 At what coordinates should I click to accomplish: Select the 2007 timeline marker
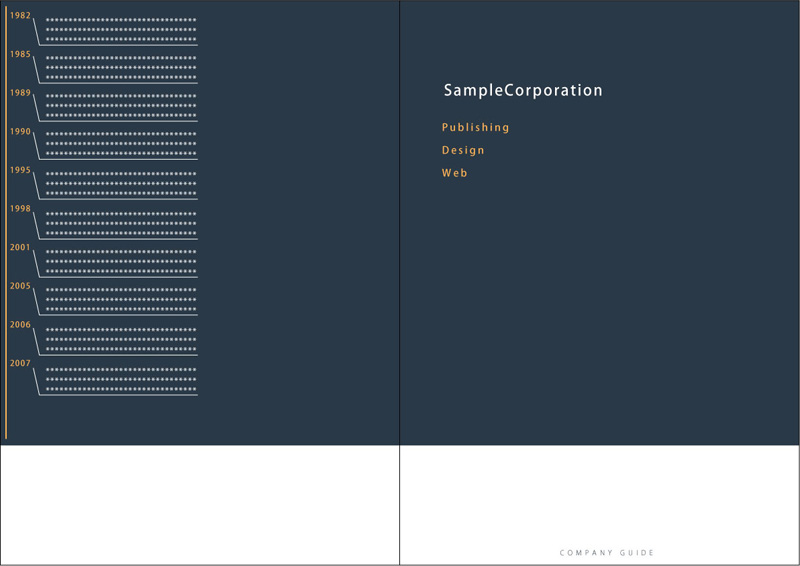point(20,363)
